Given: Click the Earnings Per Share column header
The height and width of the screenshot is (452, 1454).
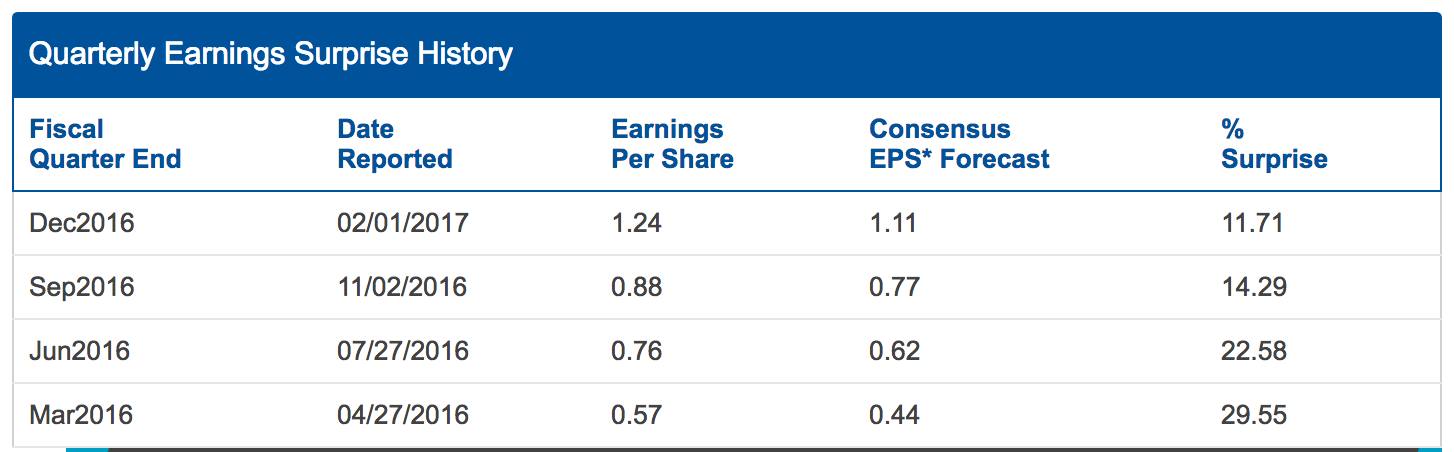Looking at the screenshot, I should tap(672, 144).
